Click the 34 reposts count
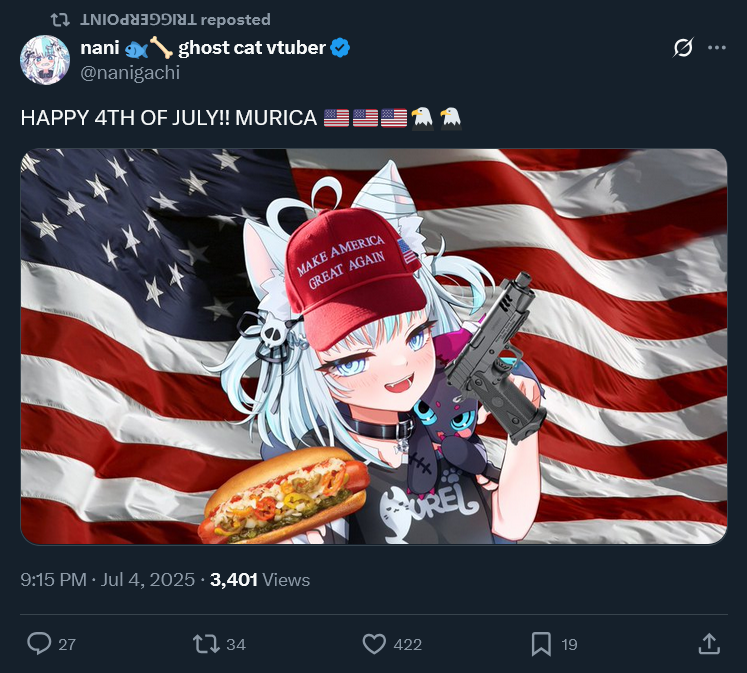Screen dimensions: 747x673 [236, 644]
